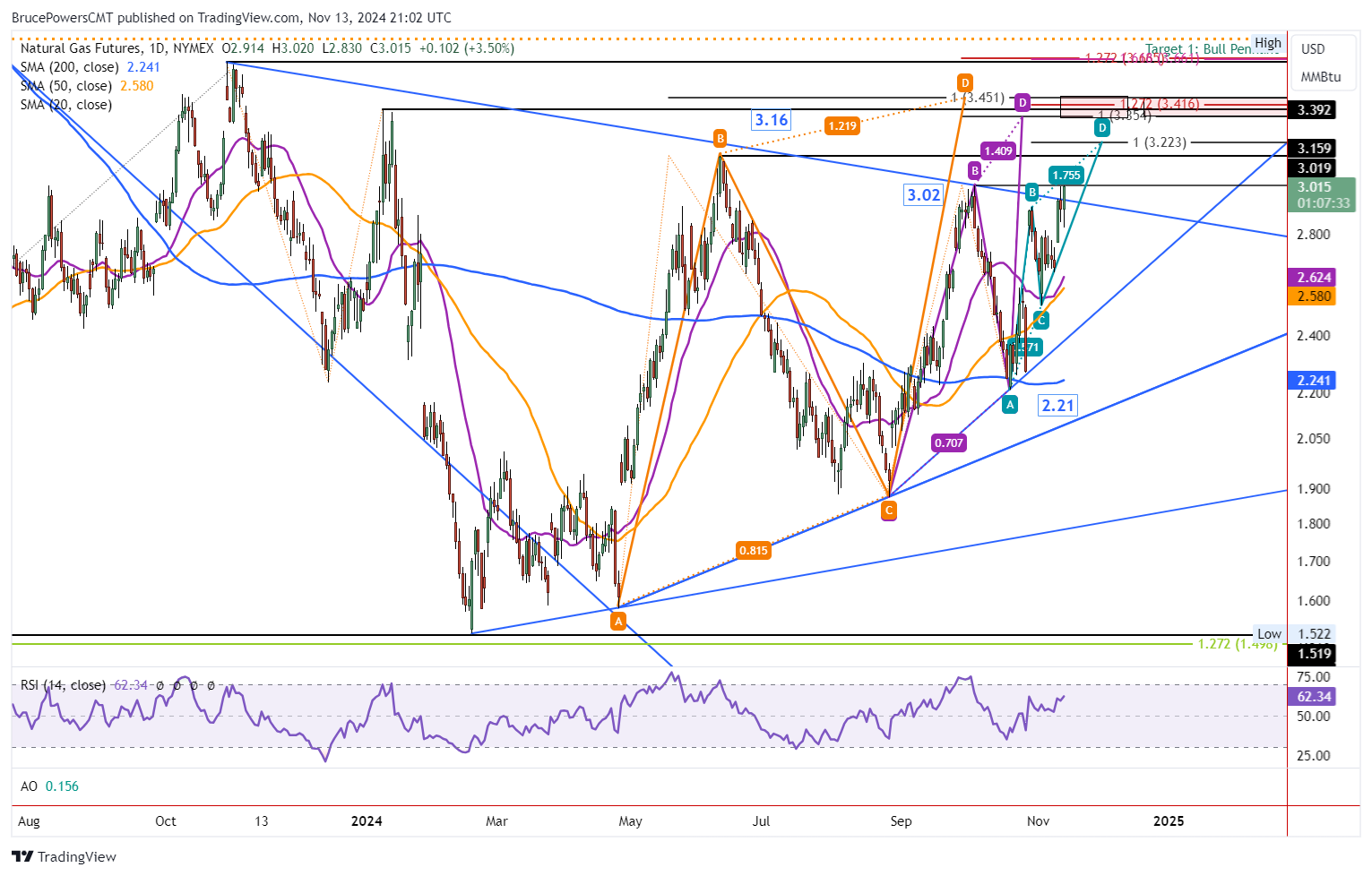
Task: Select the orange pattern point D marker
Action: click(964, 82)
